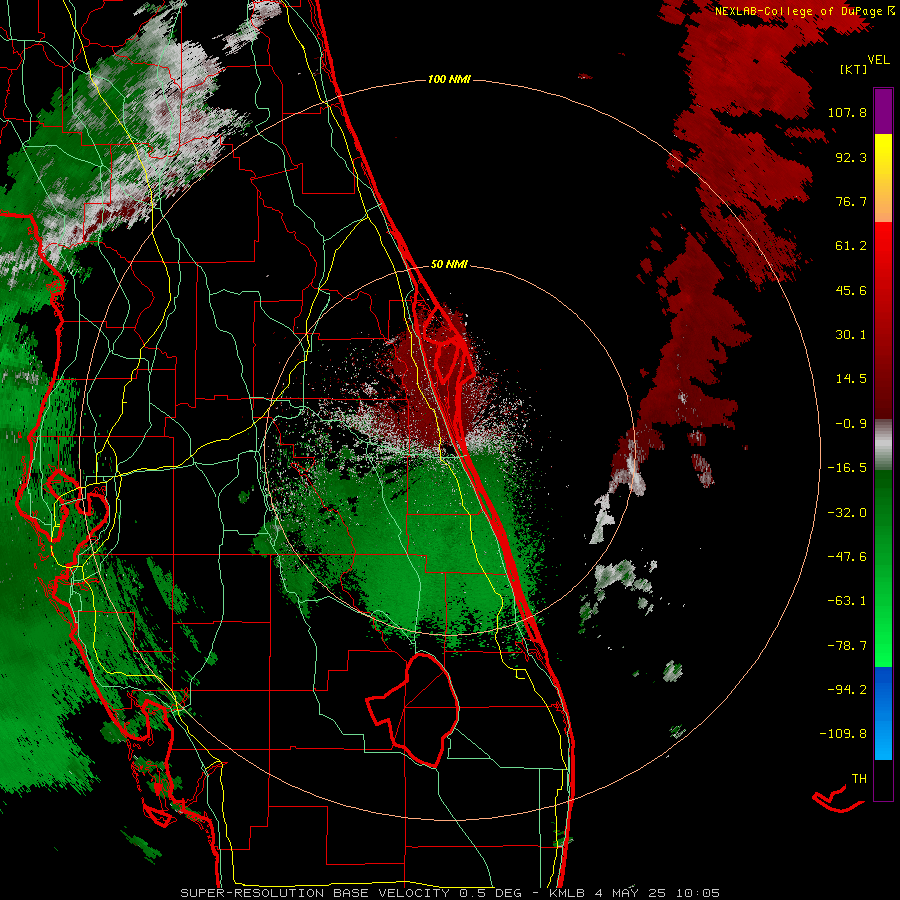Click the 30.1 legend value
Image resolution: width=900 pixels, height=900 pixels.
tap(851, 335)
